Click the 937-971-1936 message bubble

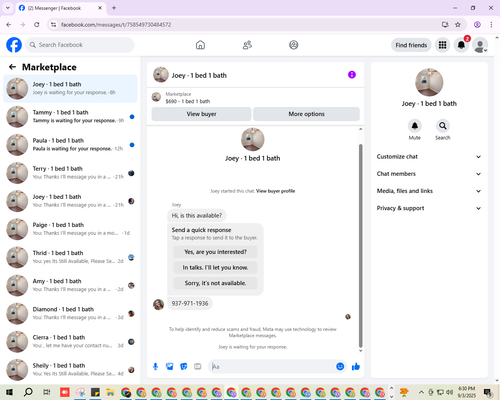[190, 304]
